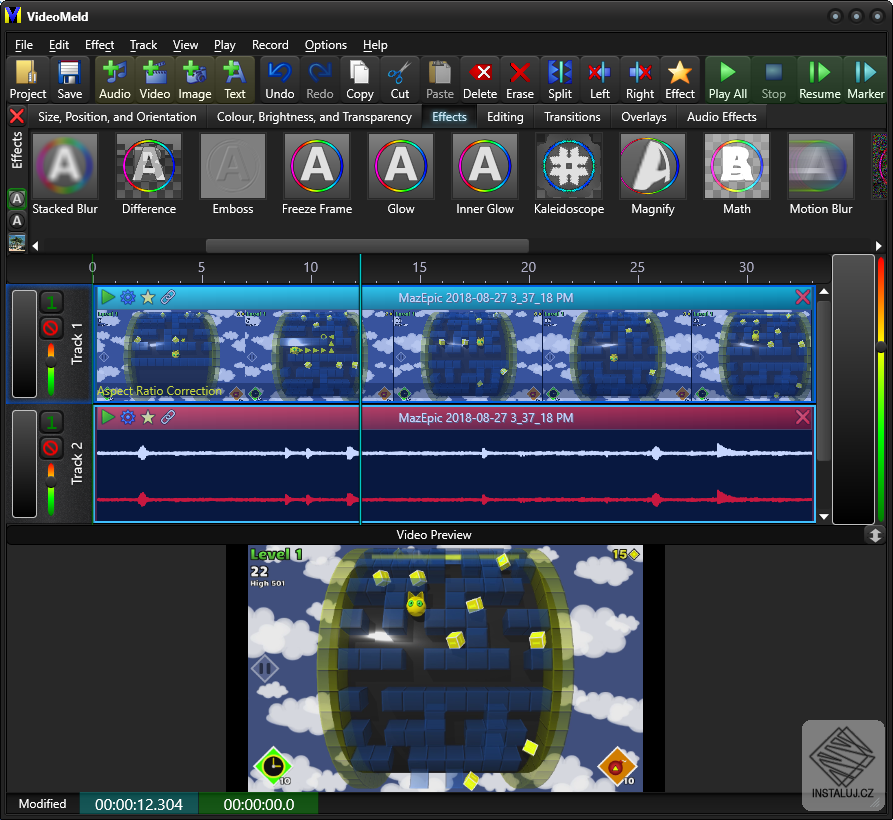Toggle Track 1 green number 1 button

[x=51, y=302]
